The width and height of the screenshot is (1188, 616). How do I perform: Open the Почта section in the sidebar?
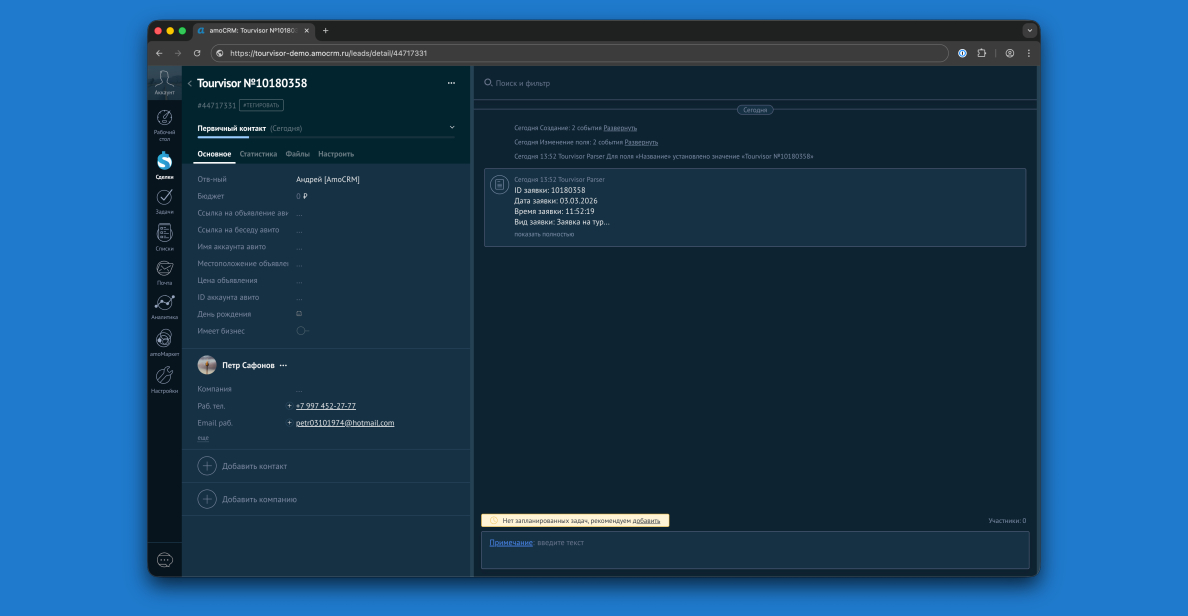click(x=164, y=268)
